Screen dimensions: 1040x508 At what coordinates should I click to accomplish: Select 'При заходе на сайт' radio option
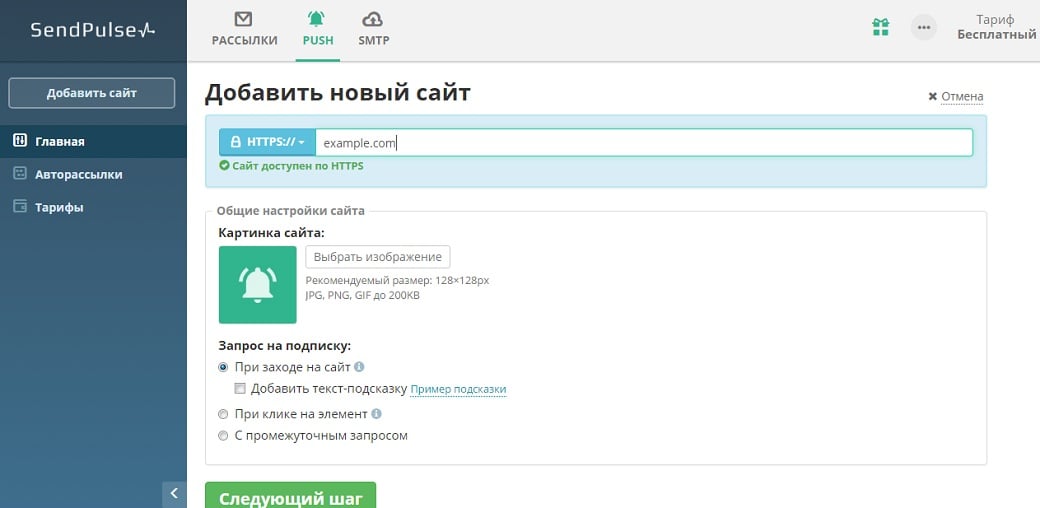pos(223,367)
